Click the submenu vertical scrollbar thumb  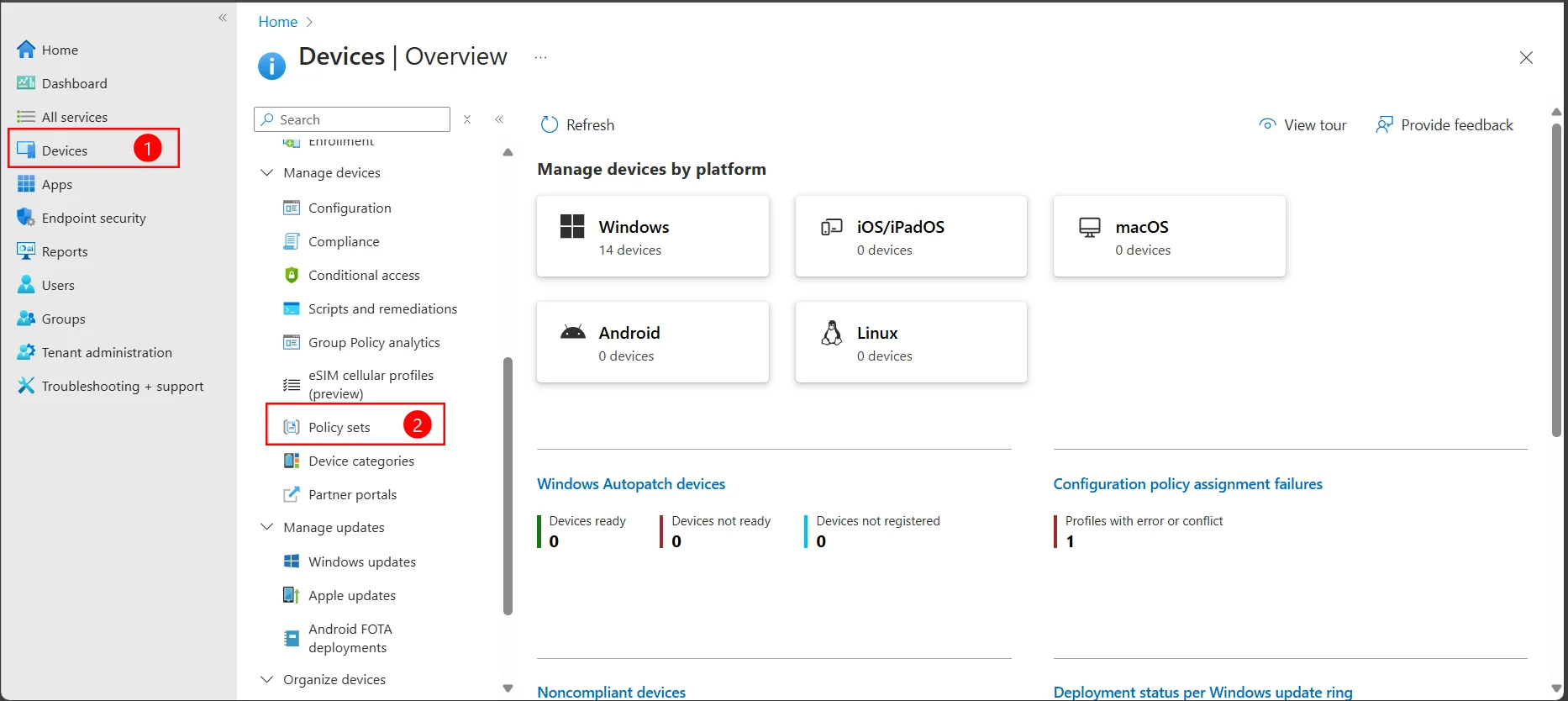[508, 486]
